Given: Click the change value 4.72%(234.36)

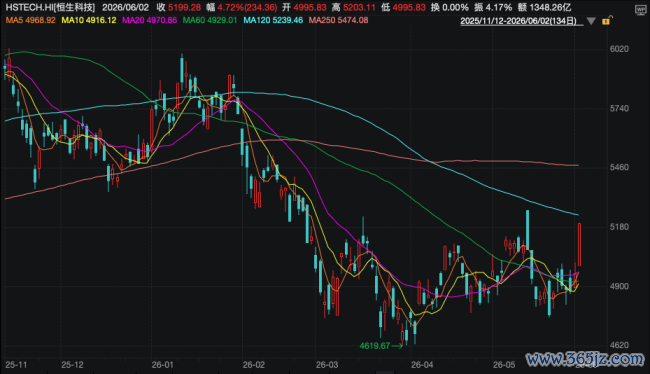Looking at the screenshot, I should click(247, 7).
